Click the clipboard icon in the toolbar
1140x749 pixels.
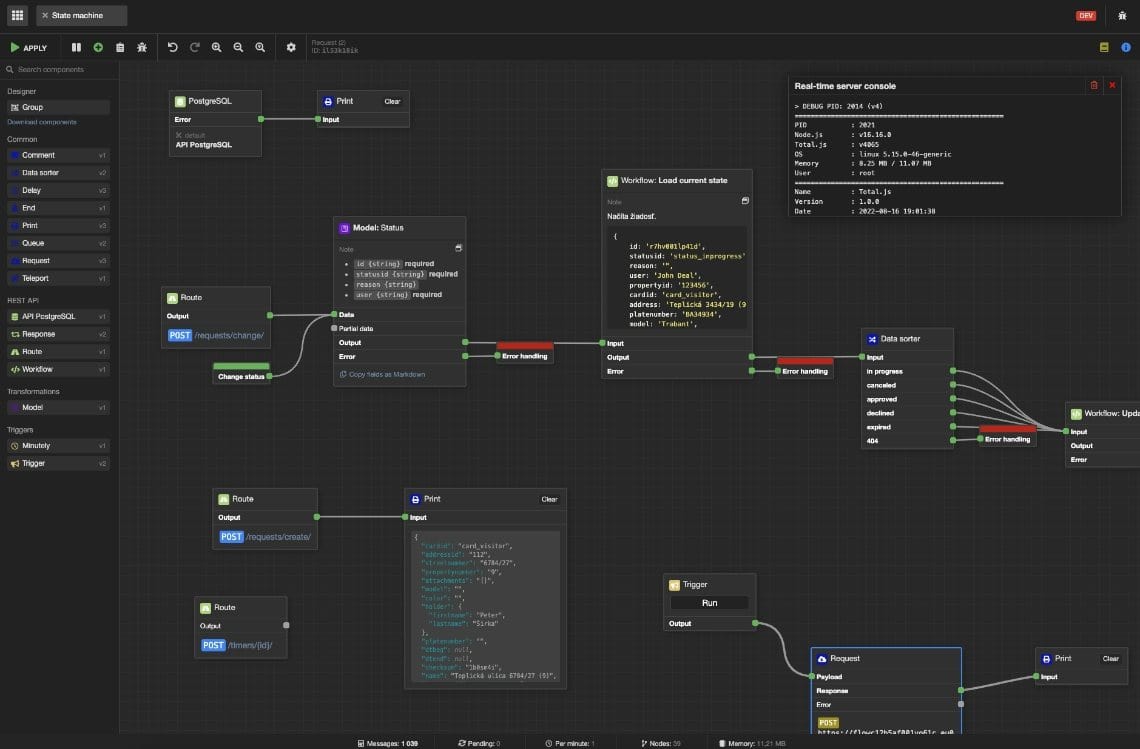[120, 47]
